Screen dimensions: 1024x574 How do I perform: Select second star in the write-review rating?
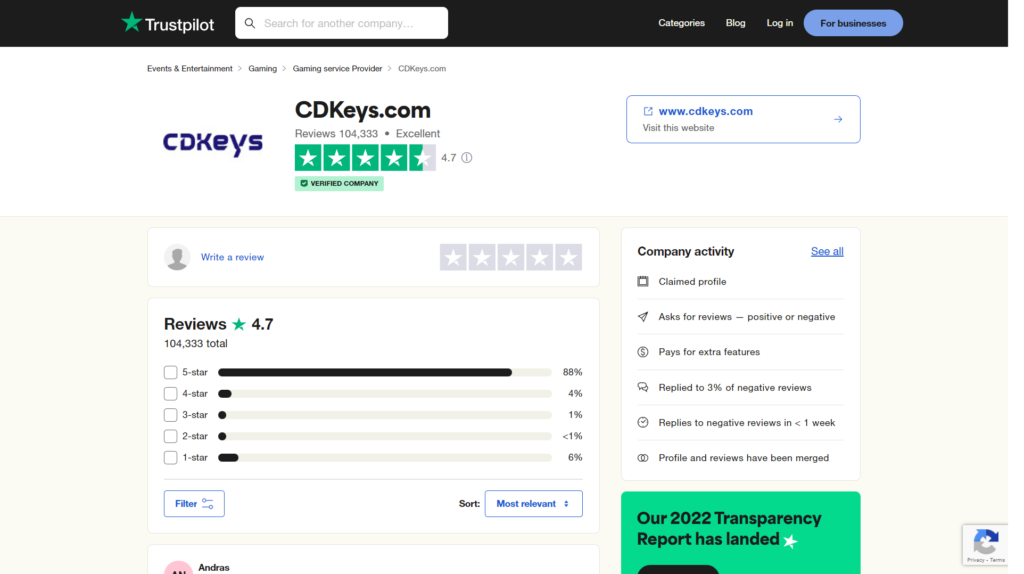coord(482,257)
